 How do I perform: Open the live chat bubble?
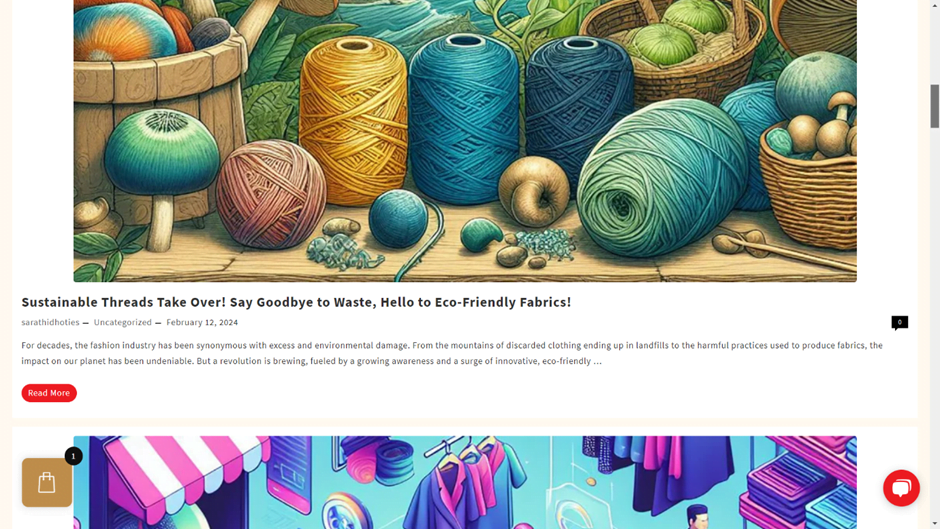tap(901, 488)
